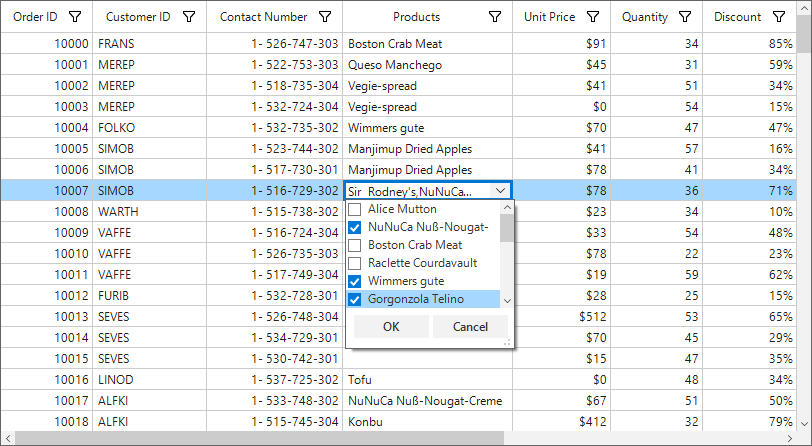Select the FOLKO customer cell
Viewport: 812px width, 446px height.
coord(150,127)
